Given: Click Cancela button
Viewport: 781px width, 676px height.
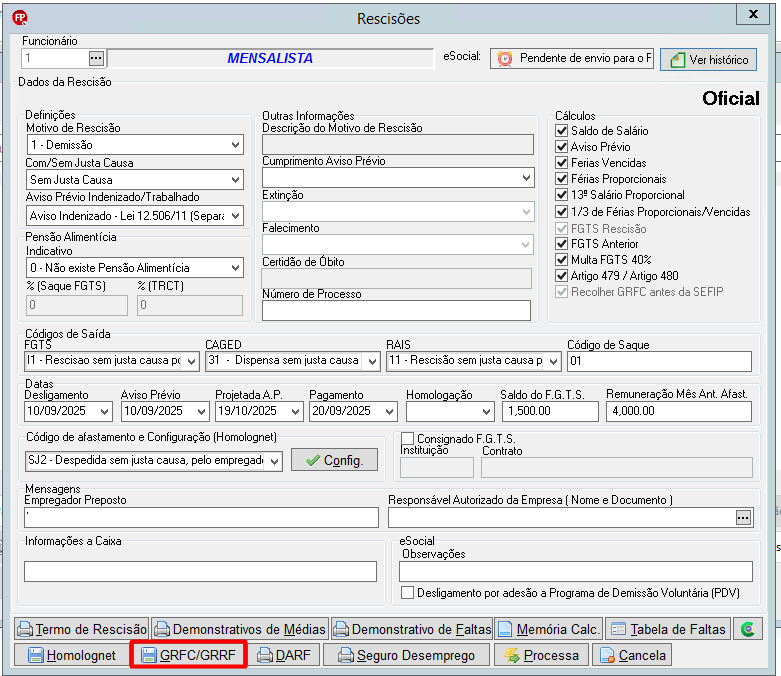Looking at the screenshot, I should [633, 655].
